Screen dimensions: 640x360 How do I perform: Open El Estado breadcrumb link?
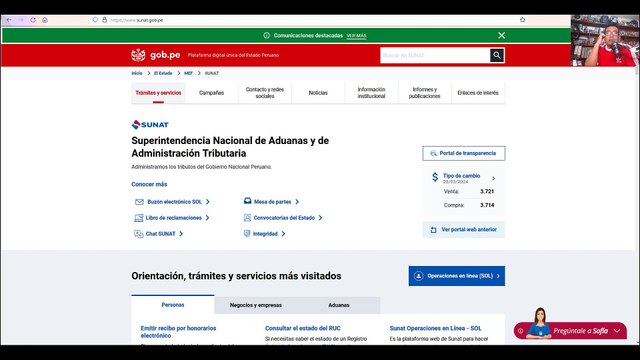(163, 73)
